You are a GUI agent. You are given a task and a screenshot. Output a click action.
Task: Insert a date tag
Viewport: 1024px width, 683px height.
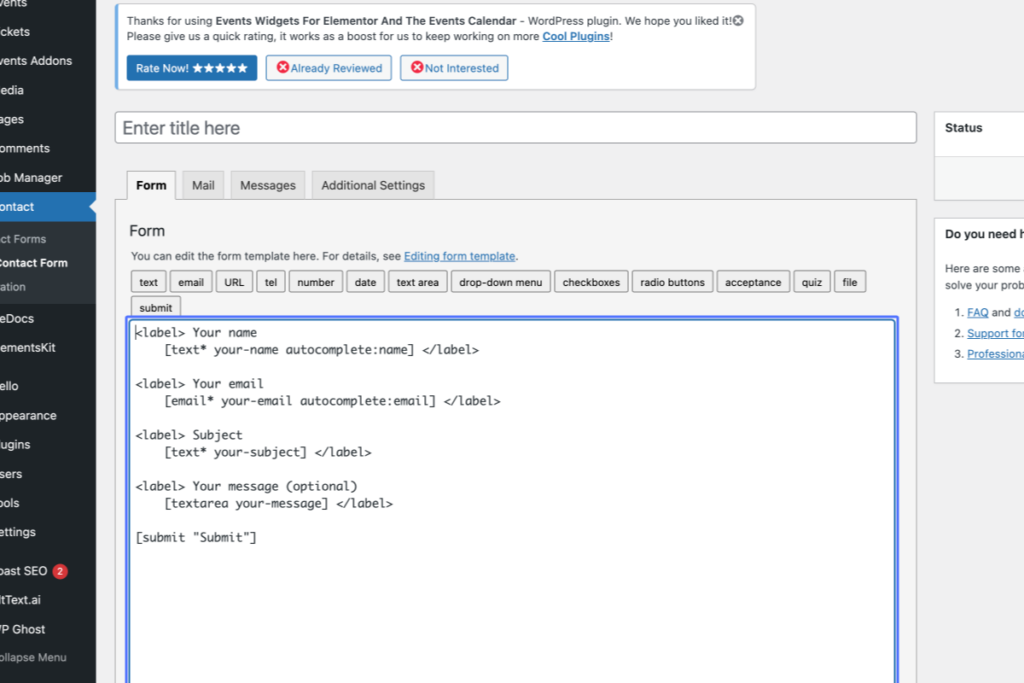365,282
